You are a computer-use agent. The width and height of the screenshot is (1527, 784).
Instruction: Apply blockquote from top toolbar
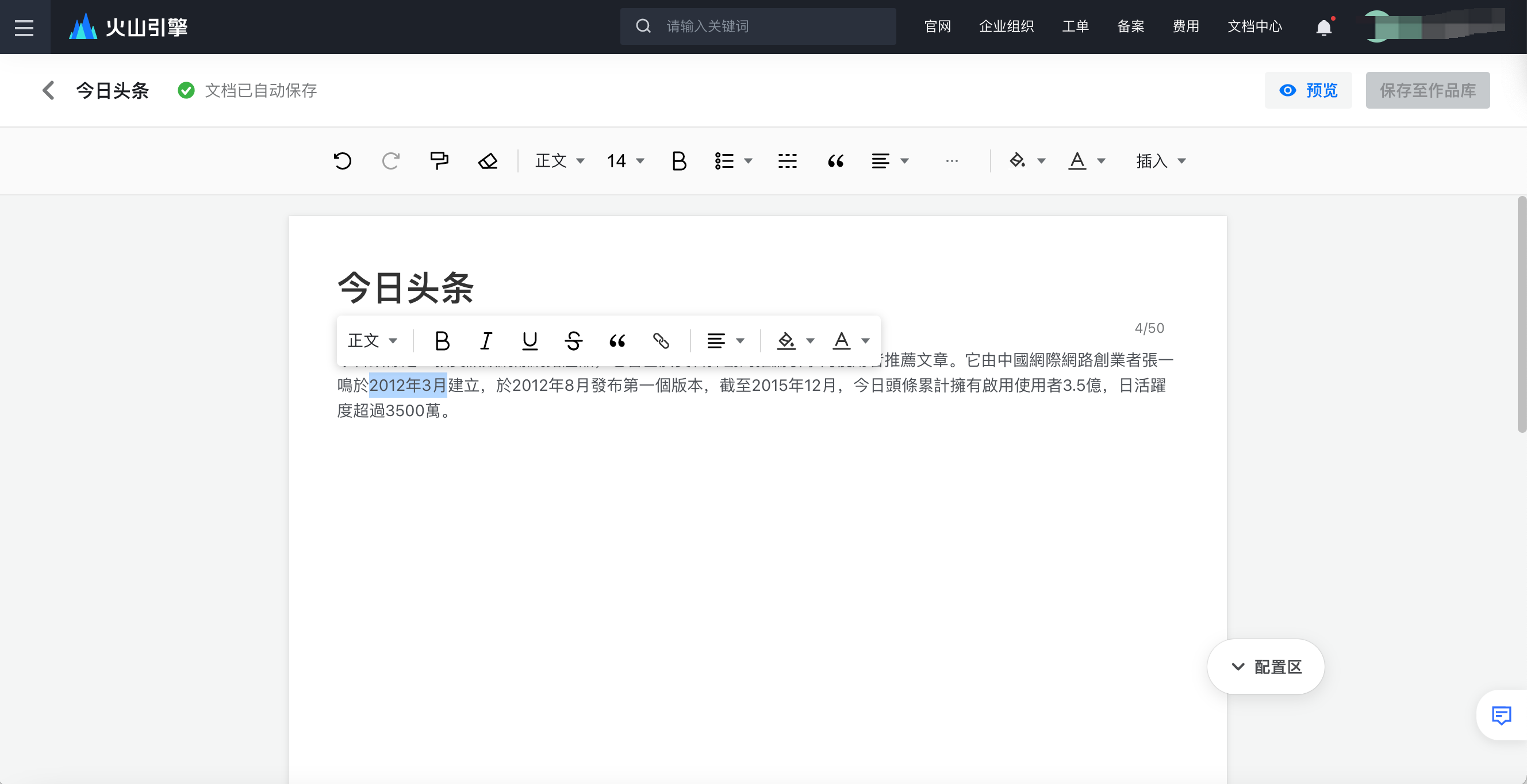coord(836,160)
